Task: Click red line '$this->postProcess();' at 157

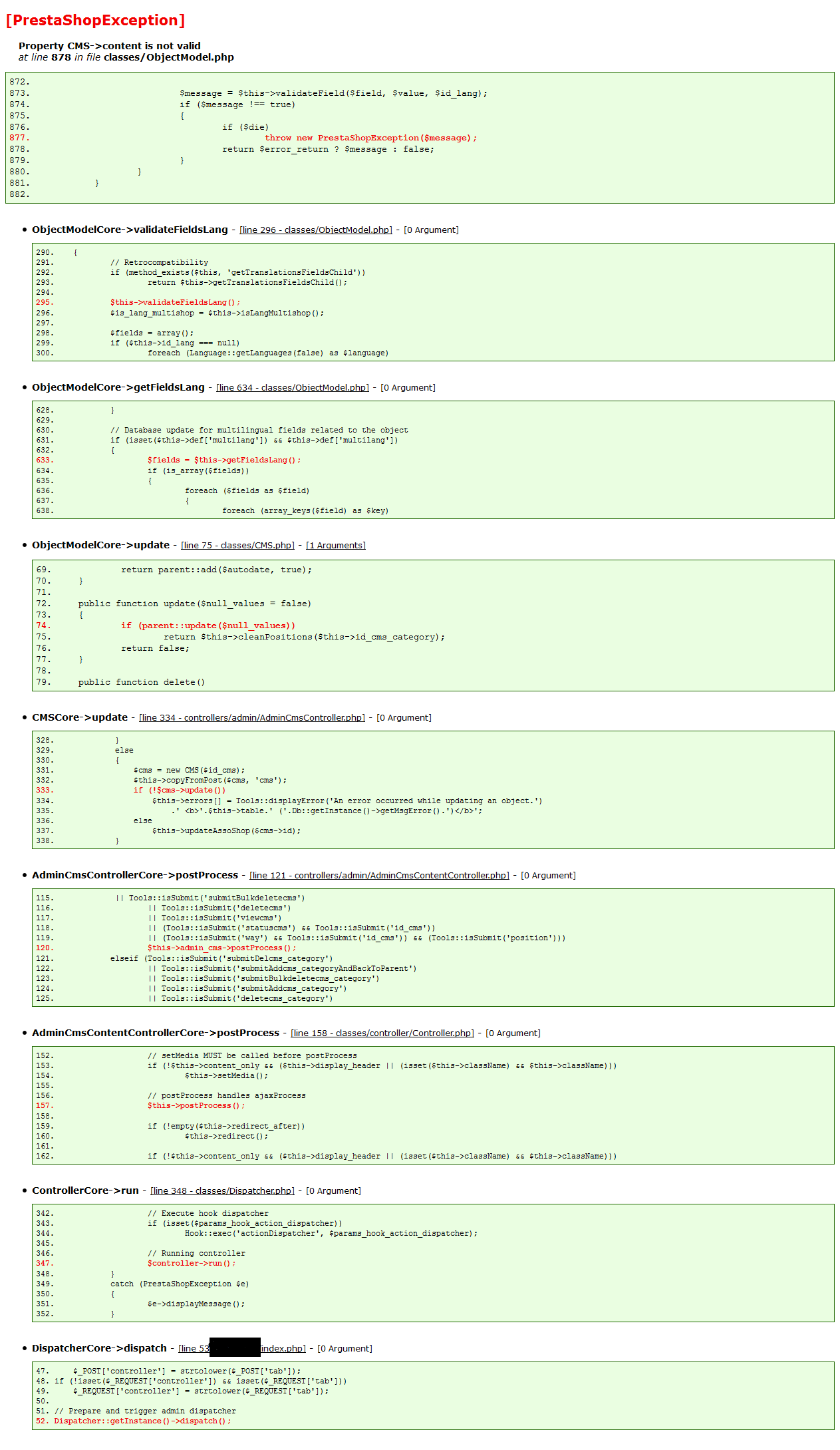Action: point(196,1106)
